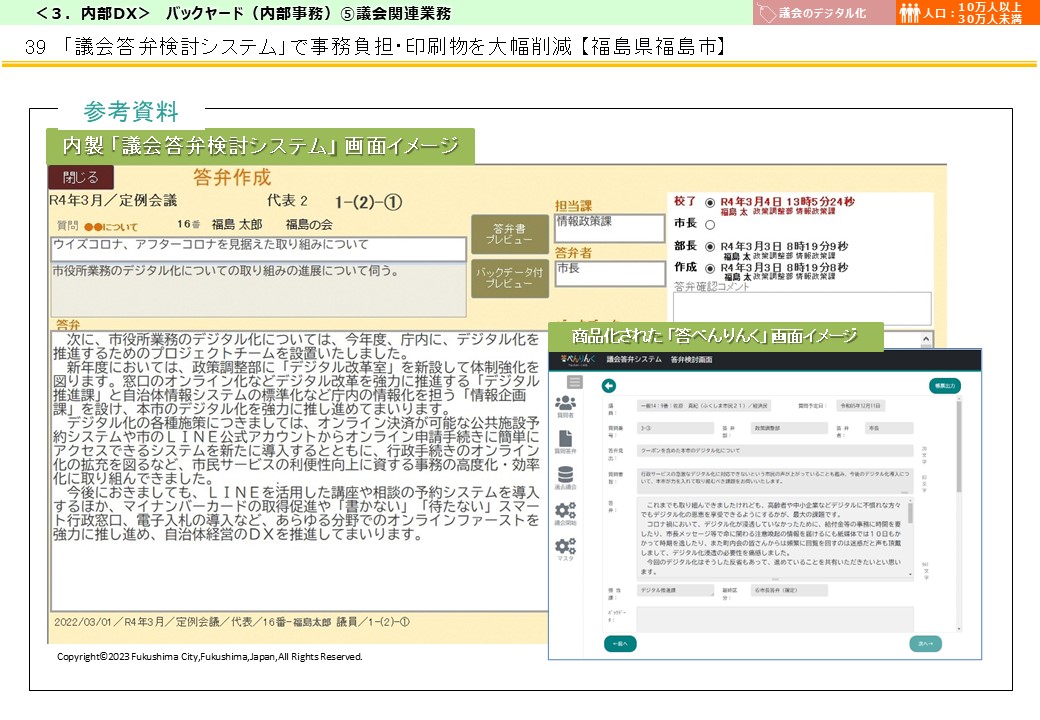The width and height of the screenshot is (1040, 720).
Task: Click the 答弁部 field 政策調整部
Action: click(x=789, y=428)
